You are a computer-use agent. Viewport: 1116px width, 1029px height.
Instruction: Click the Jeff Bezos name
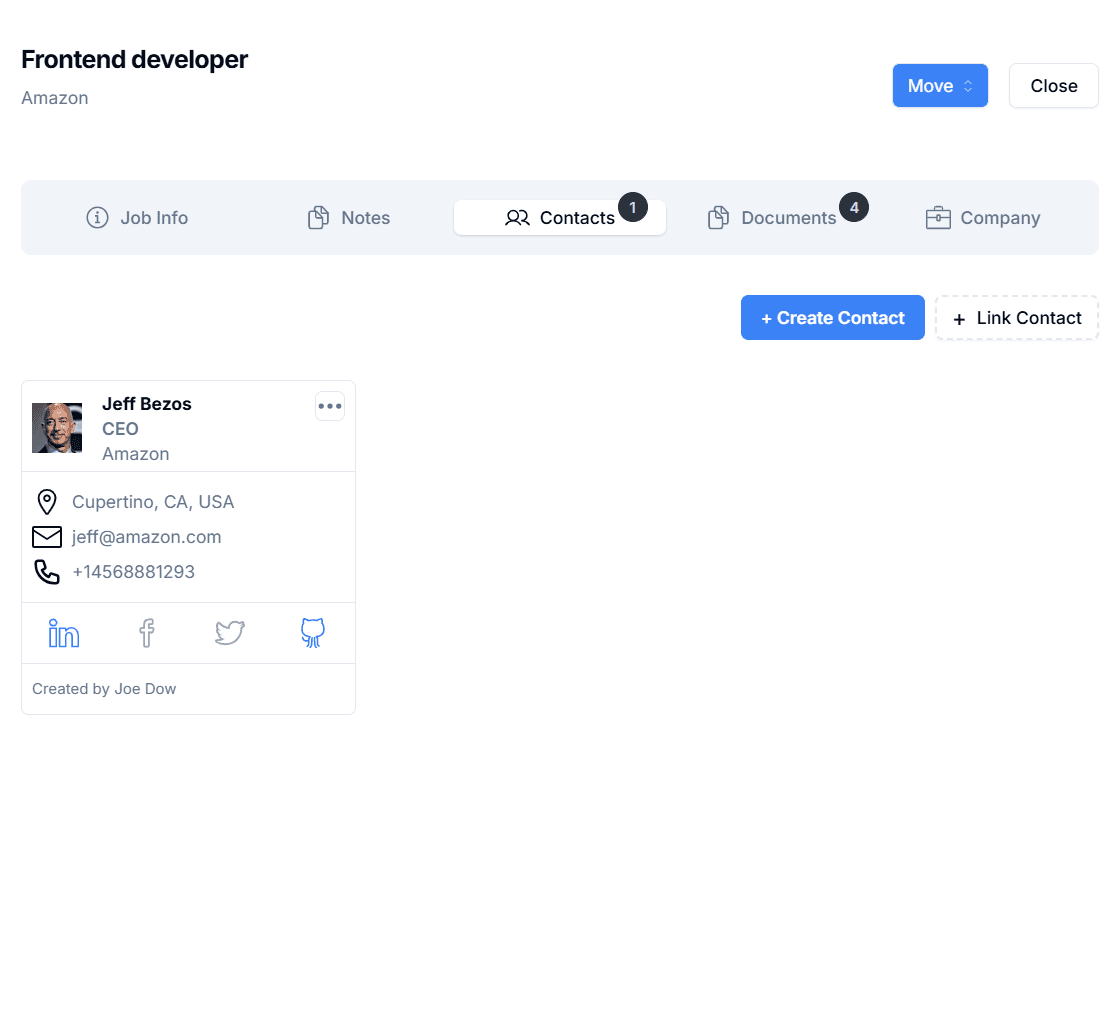147,403
